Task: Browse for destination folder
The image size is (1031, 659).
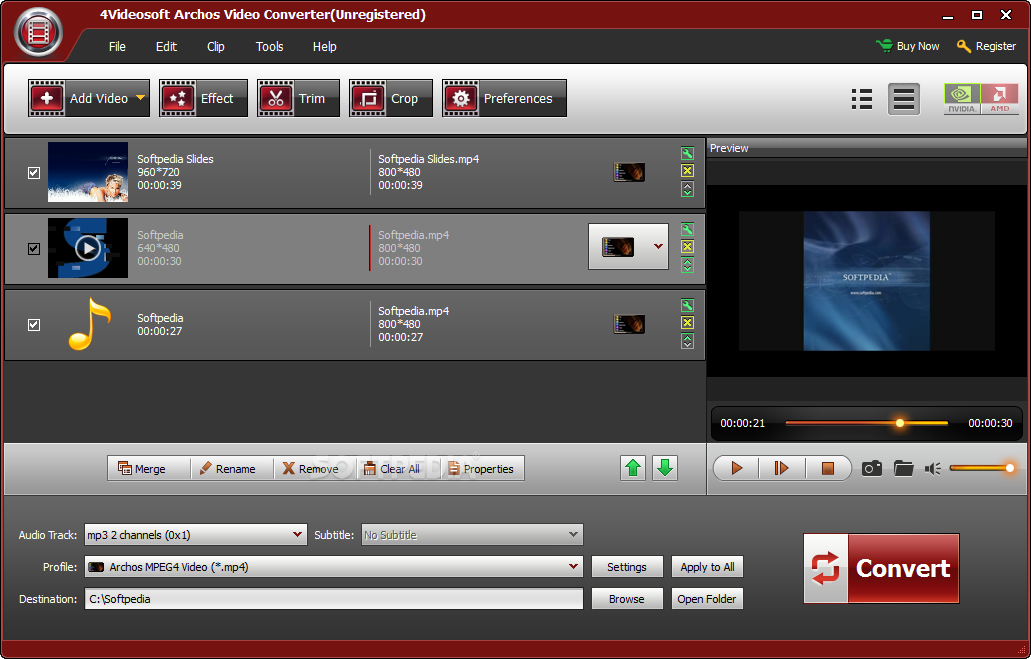Action: (x=627, y=598)
